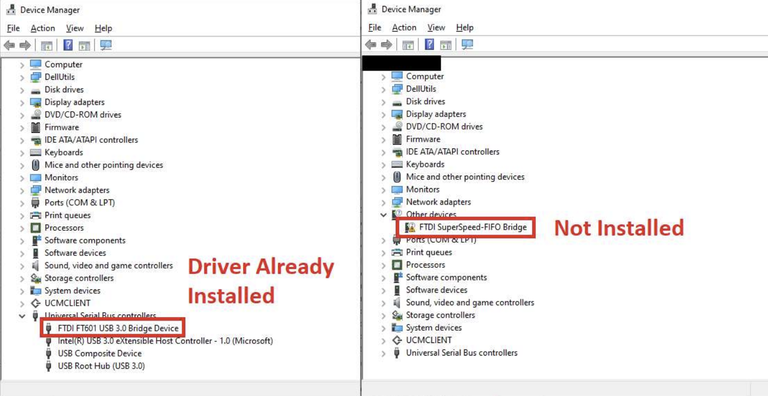Open Help menu in right Device Manager

coord(464,27)
